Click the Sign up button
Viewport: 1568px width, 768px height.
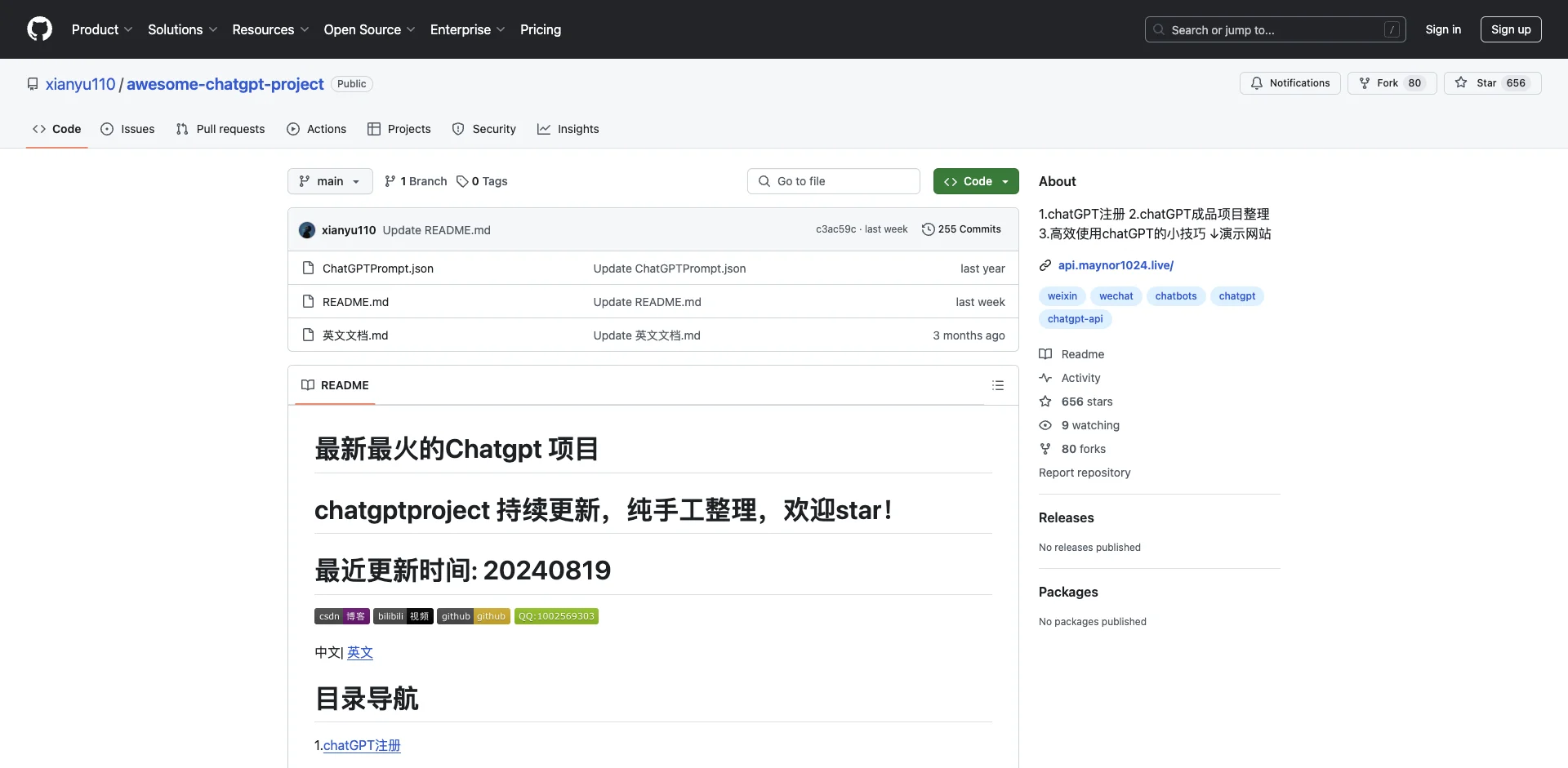click(1511, 29)
